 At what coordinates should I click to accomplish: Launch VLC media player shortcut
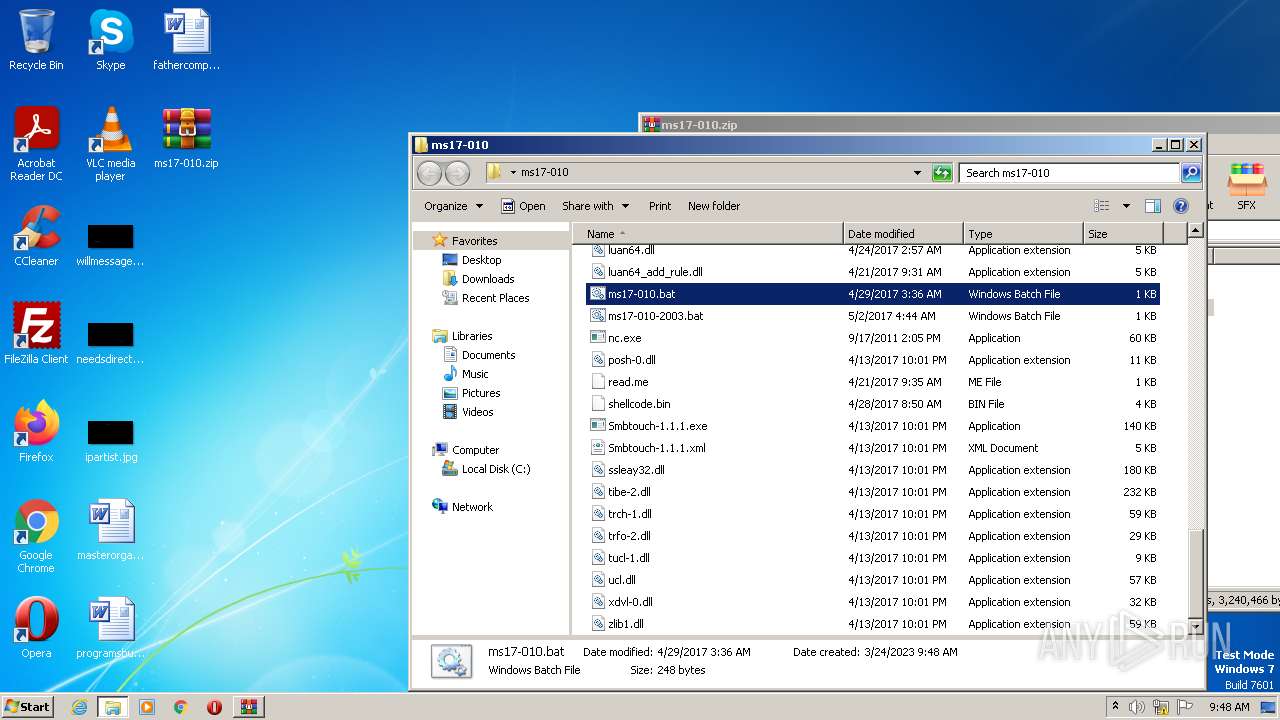110,144
